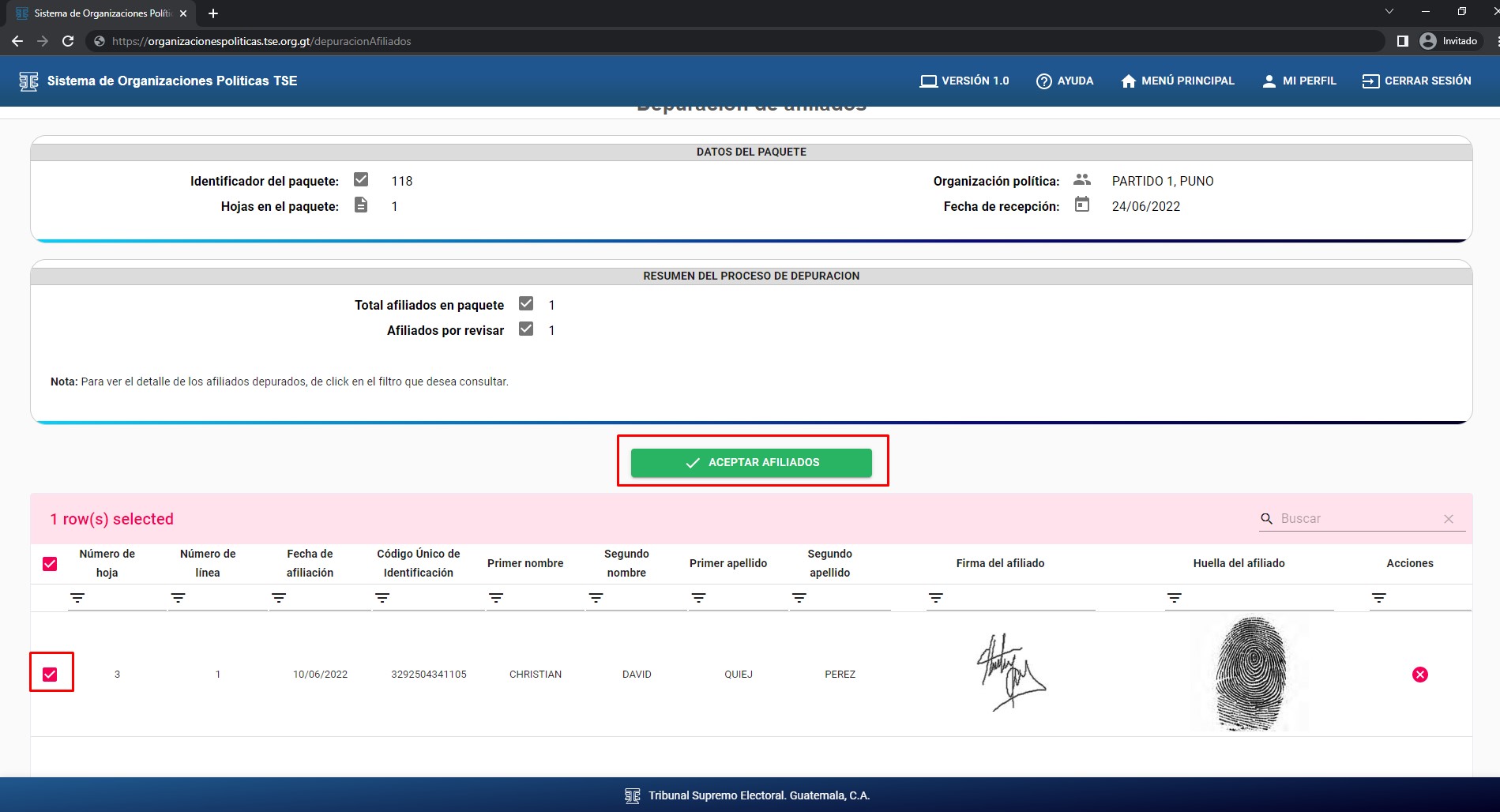Open filter dropdown for Fecha de afiliación

pyautogui.click(x=279, y=598)
